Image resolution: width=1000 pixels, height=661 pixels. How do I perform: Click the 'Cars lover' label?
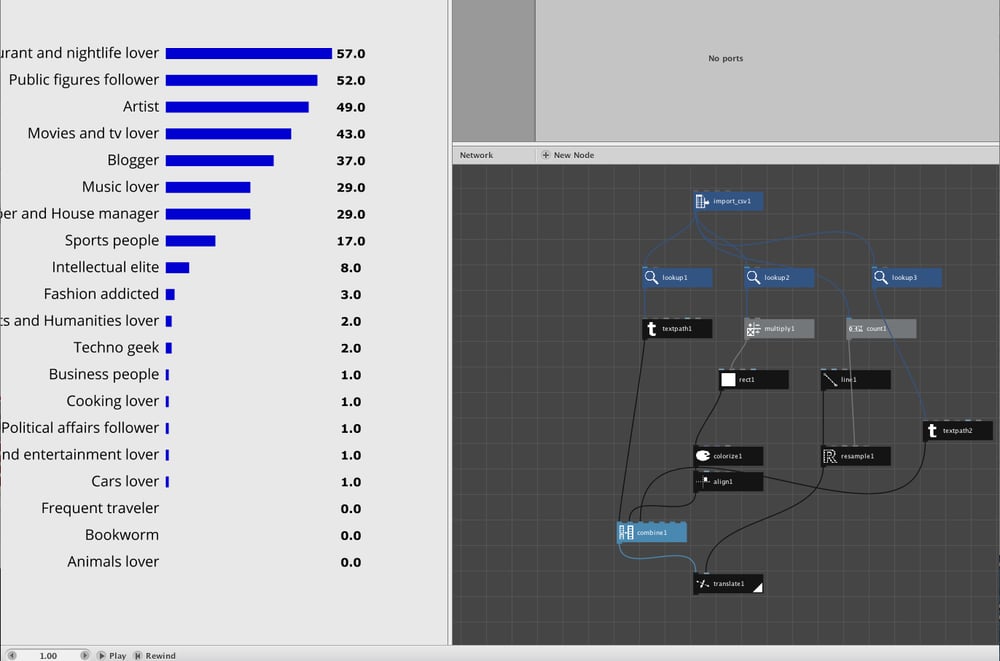click(x=125, y=482)
